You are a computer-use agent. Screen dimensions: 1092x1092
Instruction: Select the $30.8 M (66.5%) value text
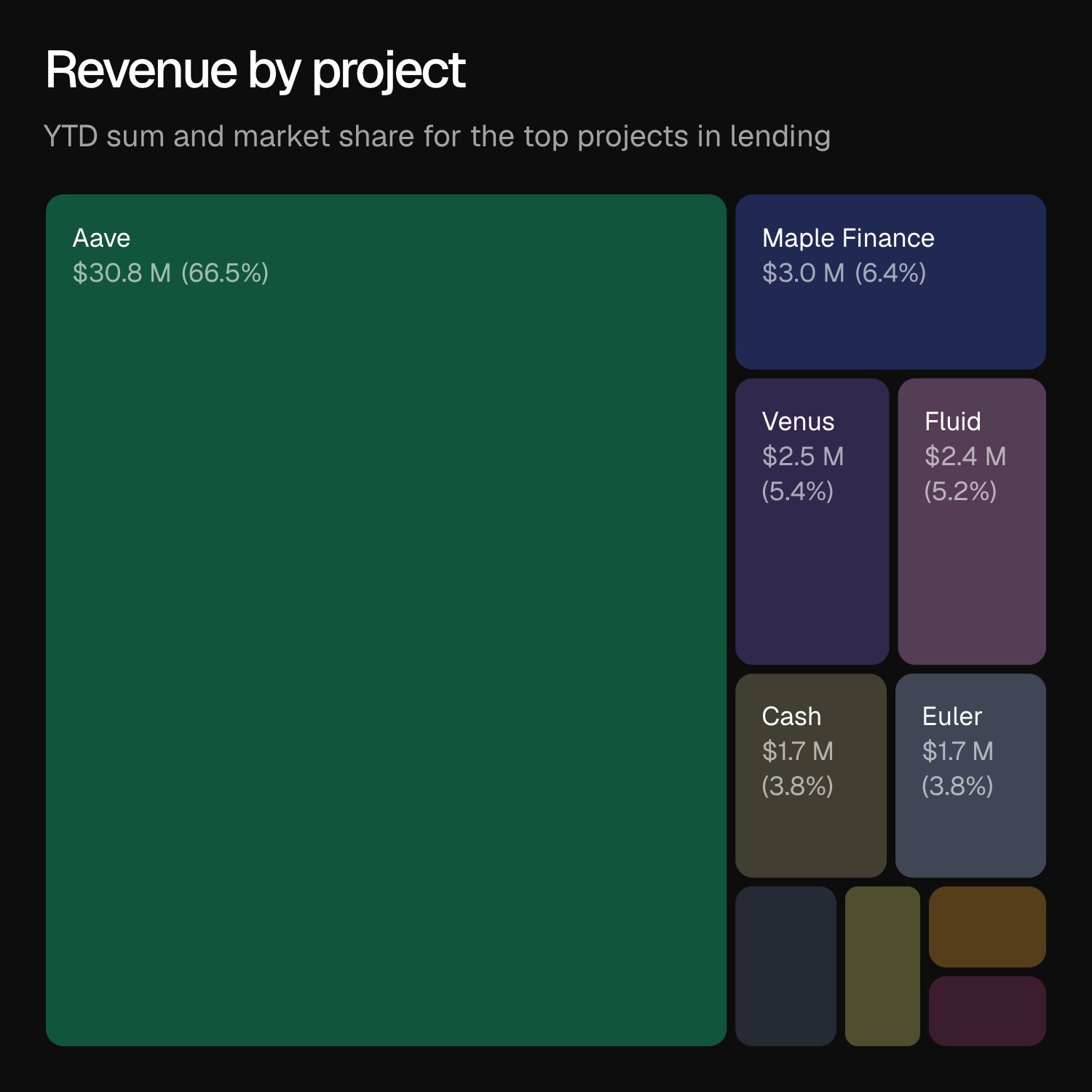click(x=170, y=273)
